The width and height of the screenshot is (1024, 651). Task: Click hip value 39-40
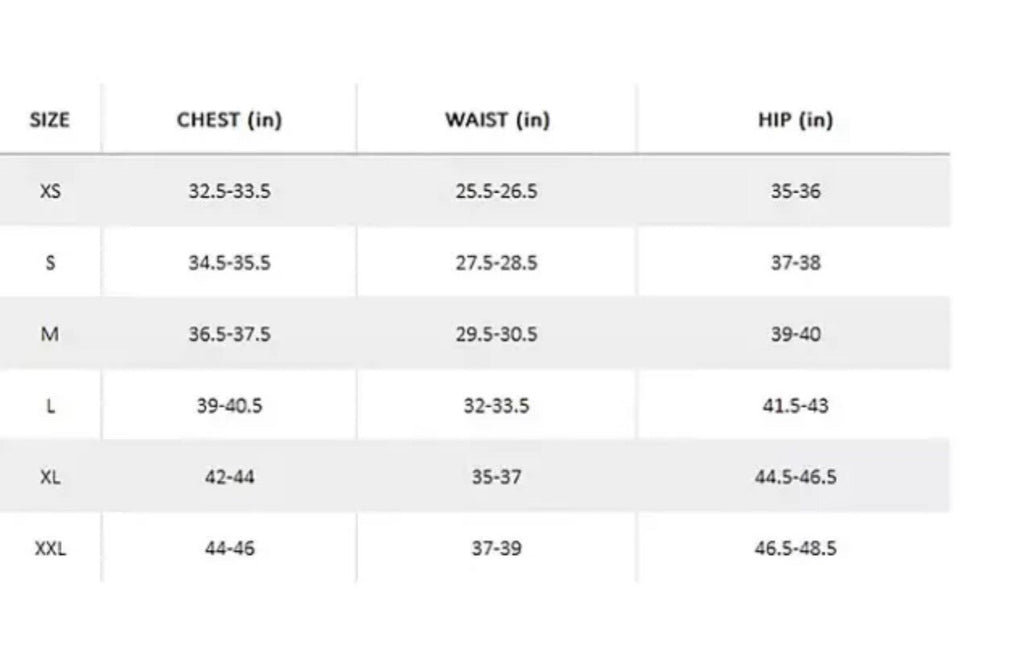point(795,334)
